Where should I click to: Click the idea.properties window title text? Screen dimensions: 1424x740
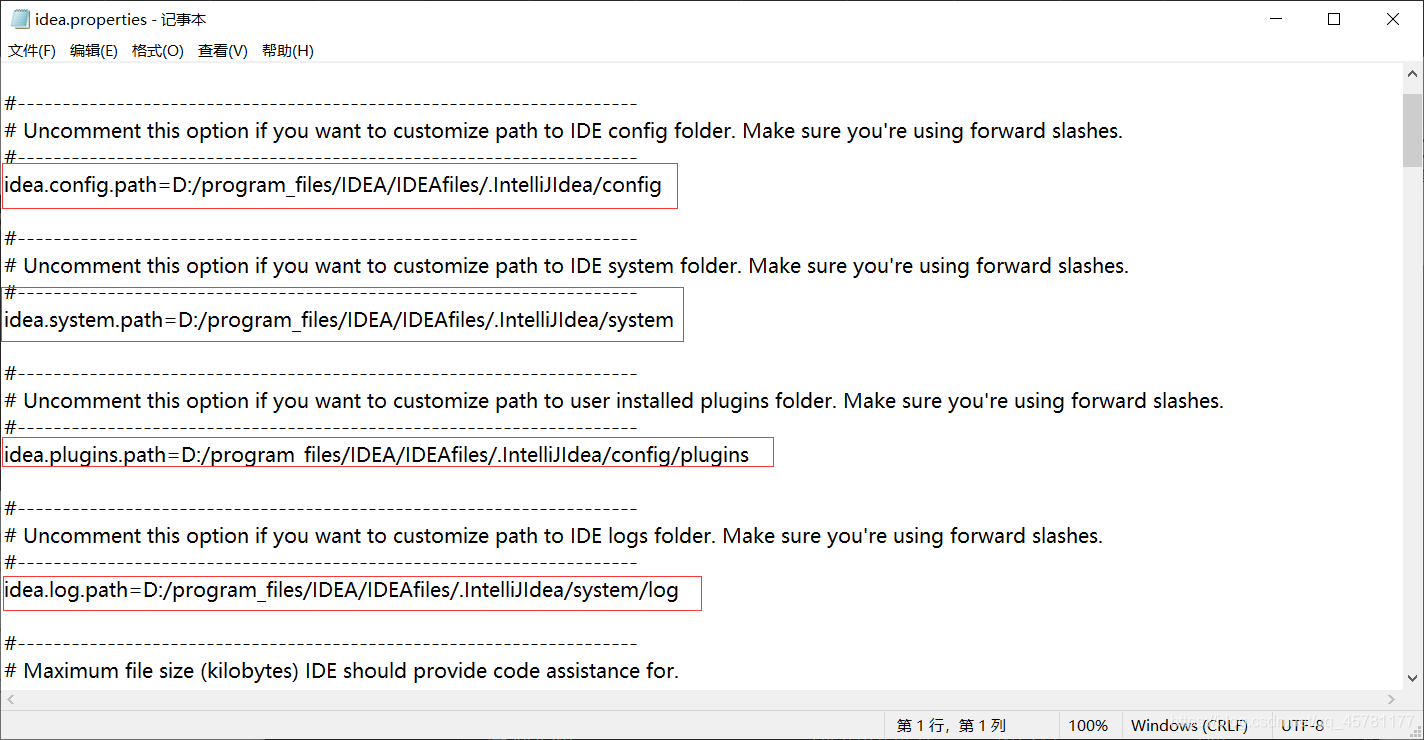coord(121,19)
